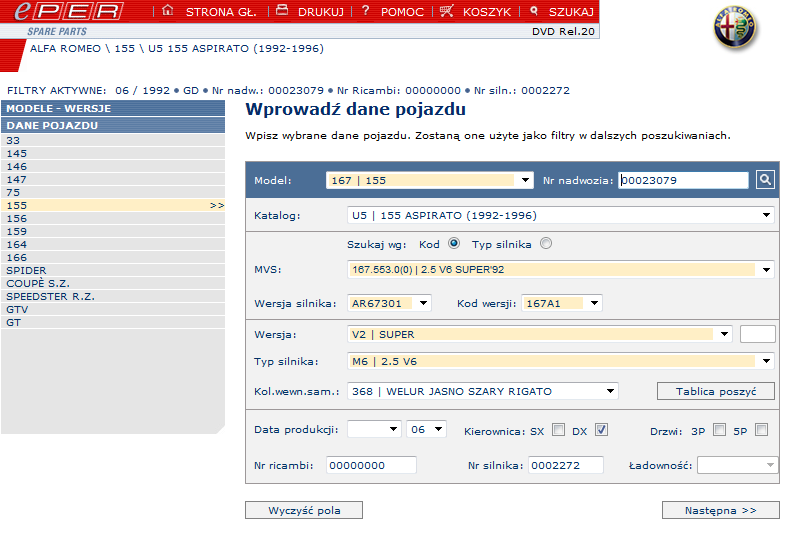
Task: Open the Model dropdown 167 | 155
Action: pyautogui.click(x=429, y=180)
